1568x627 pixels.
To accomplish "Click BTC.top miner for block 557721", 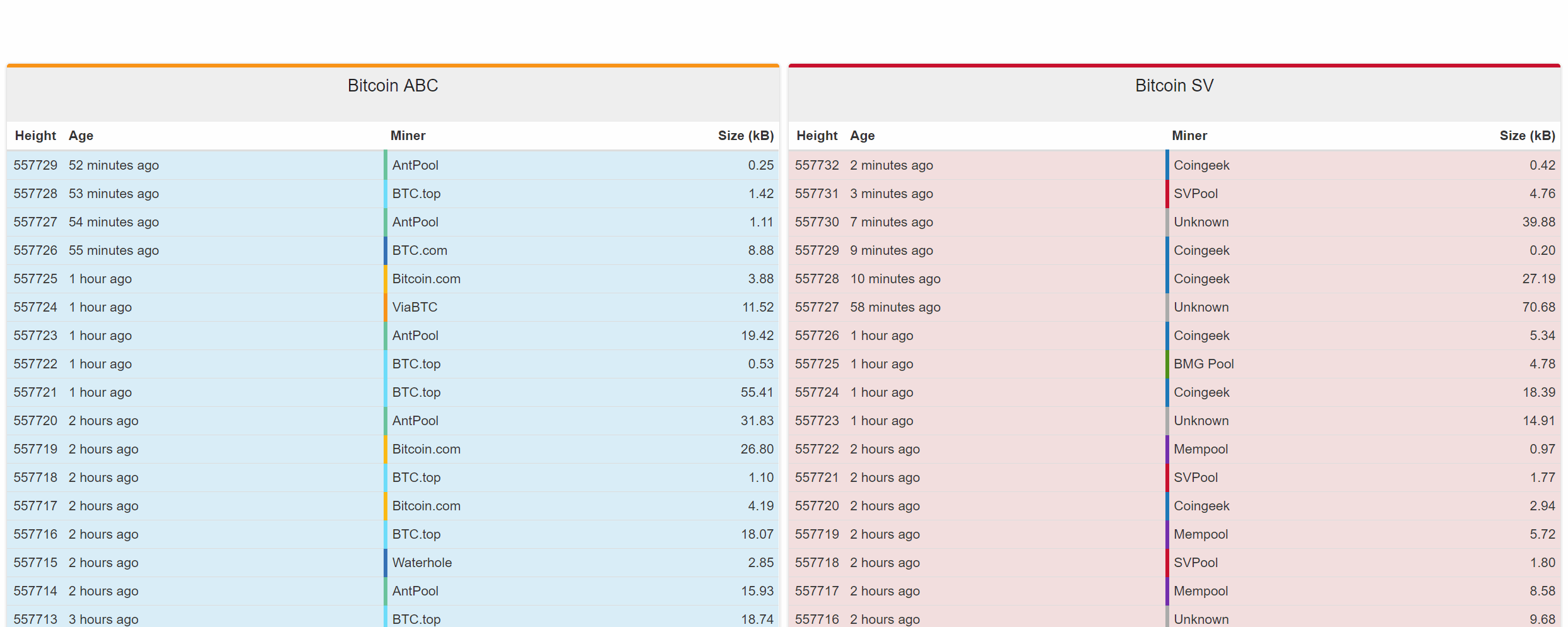I will (416, 392).
